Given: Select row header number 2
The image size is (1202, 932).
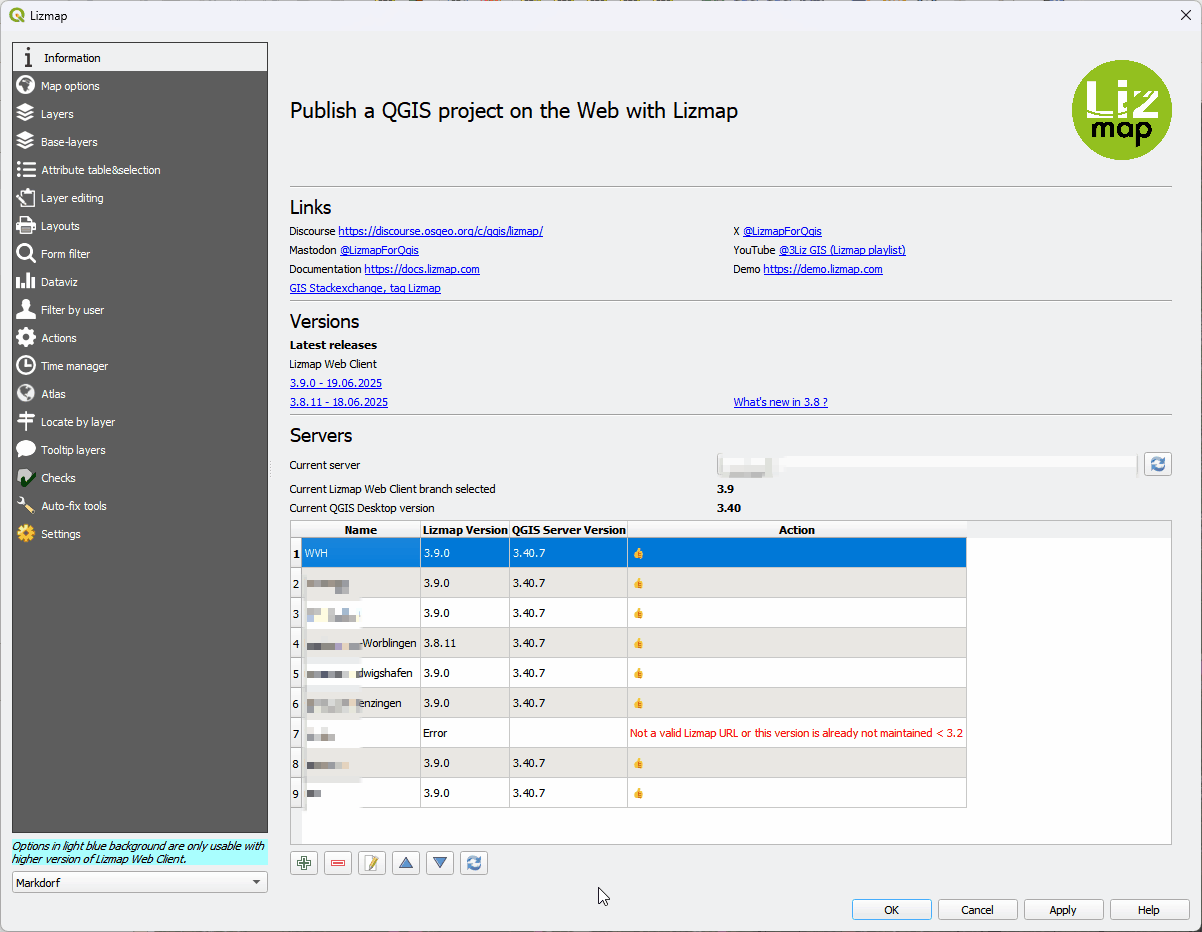Looking at the screenshot, I should (296, 583).
